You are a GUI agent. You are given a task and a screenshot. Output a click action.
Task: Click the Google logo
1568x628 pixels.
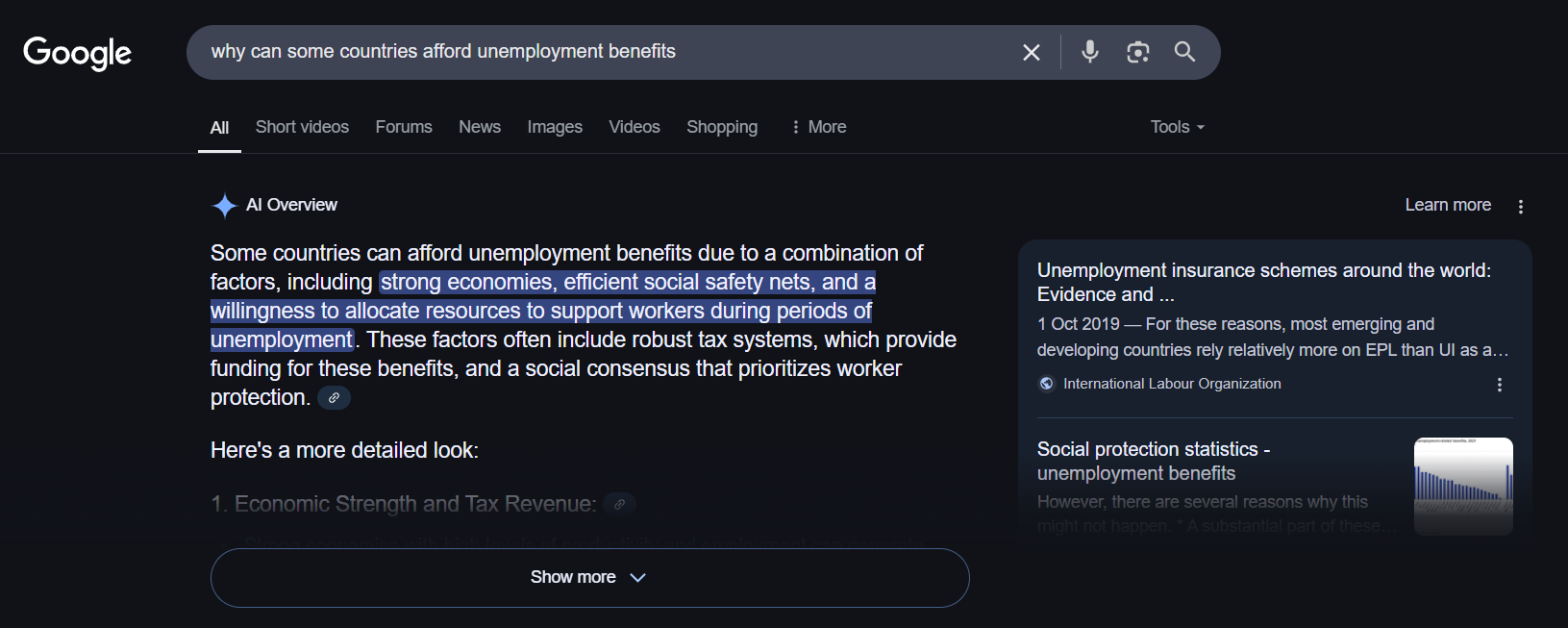78,54
